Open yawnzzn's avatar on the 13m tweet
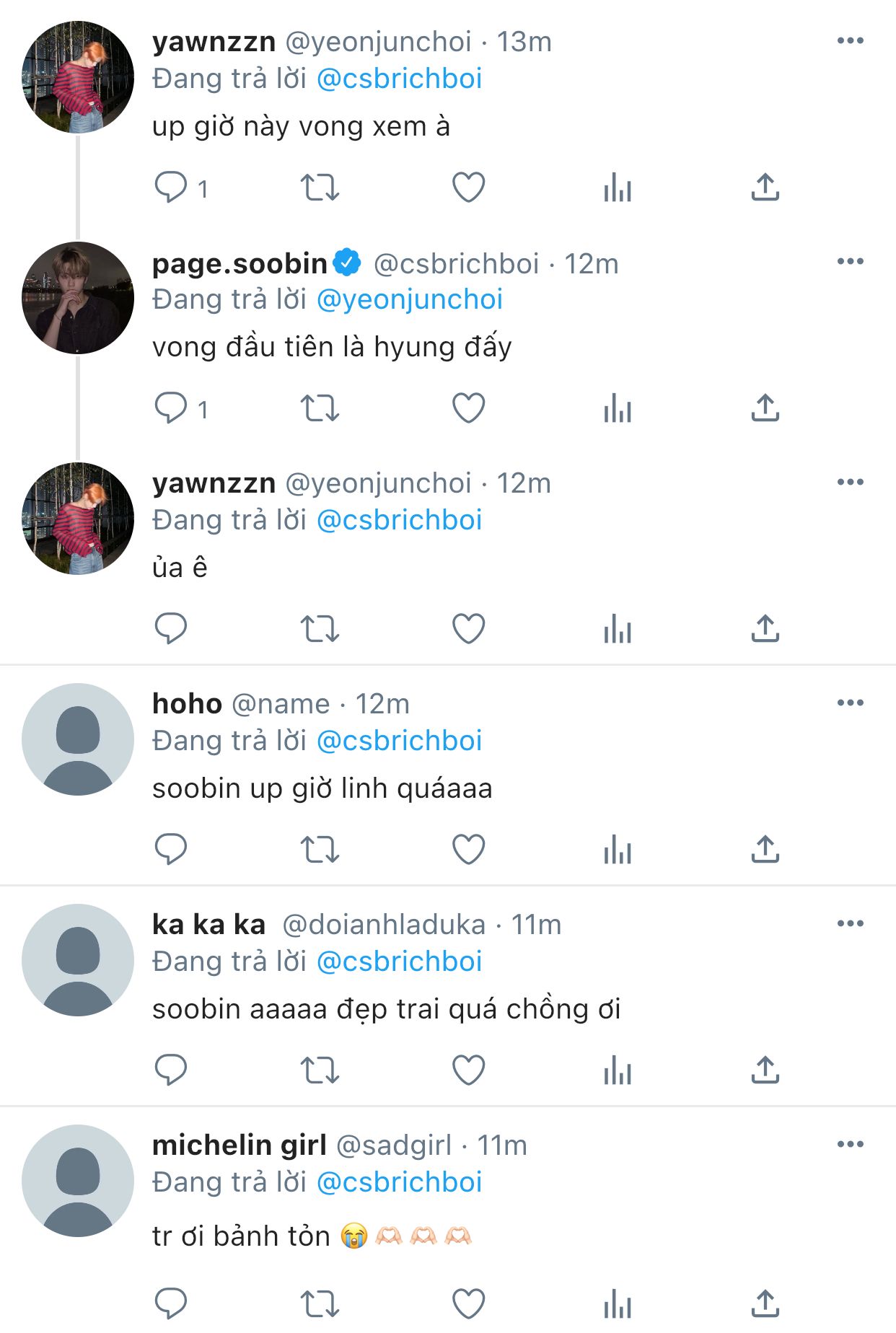Image resolution: width=896 pixels, height=1333 pixels. coord(78,77)
